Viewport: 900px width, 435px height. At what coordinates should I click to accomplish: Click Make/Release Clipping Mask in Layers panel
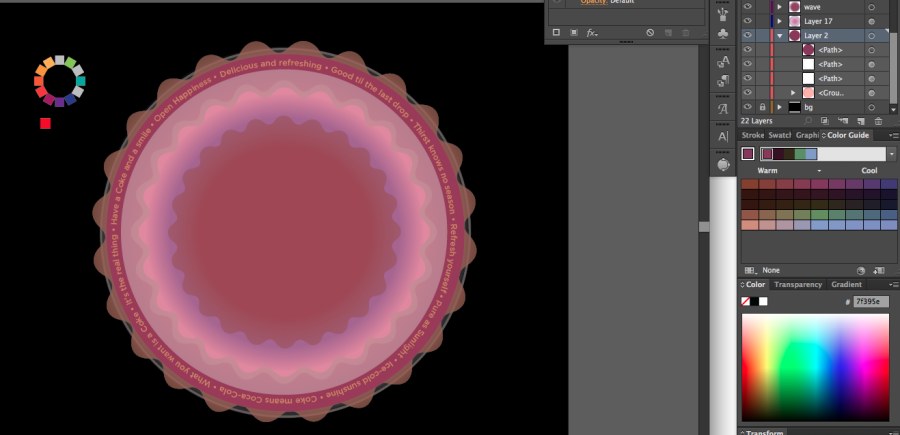tap(825, 121)
